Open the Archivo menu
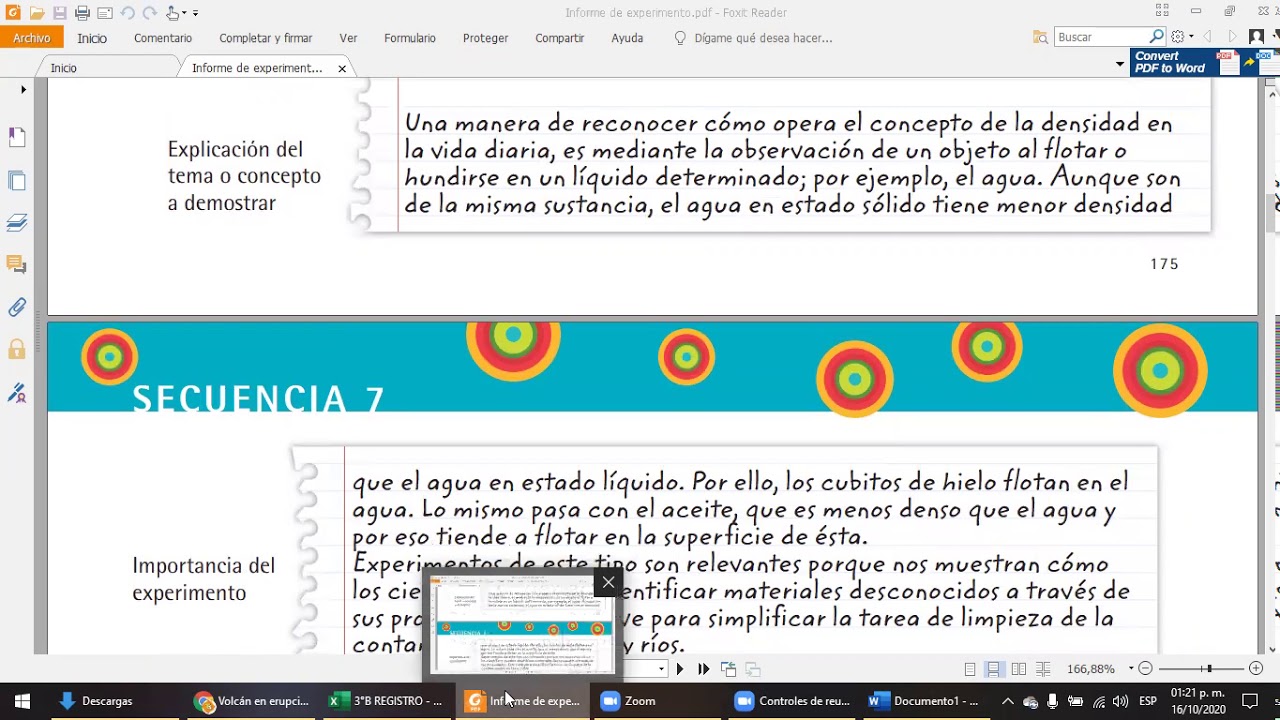 (x=32, y=38)
